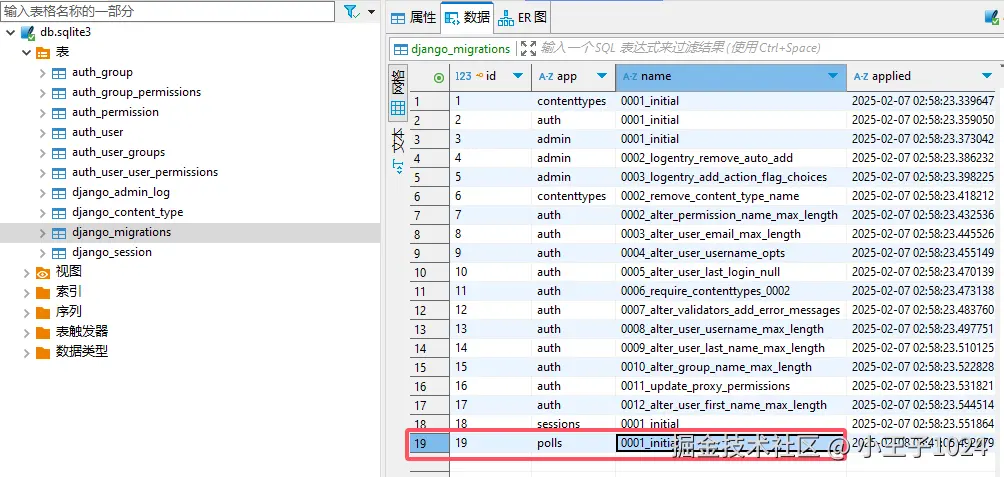Open the filter settings dropdown arrow

(x=371, y=12)
